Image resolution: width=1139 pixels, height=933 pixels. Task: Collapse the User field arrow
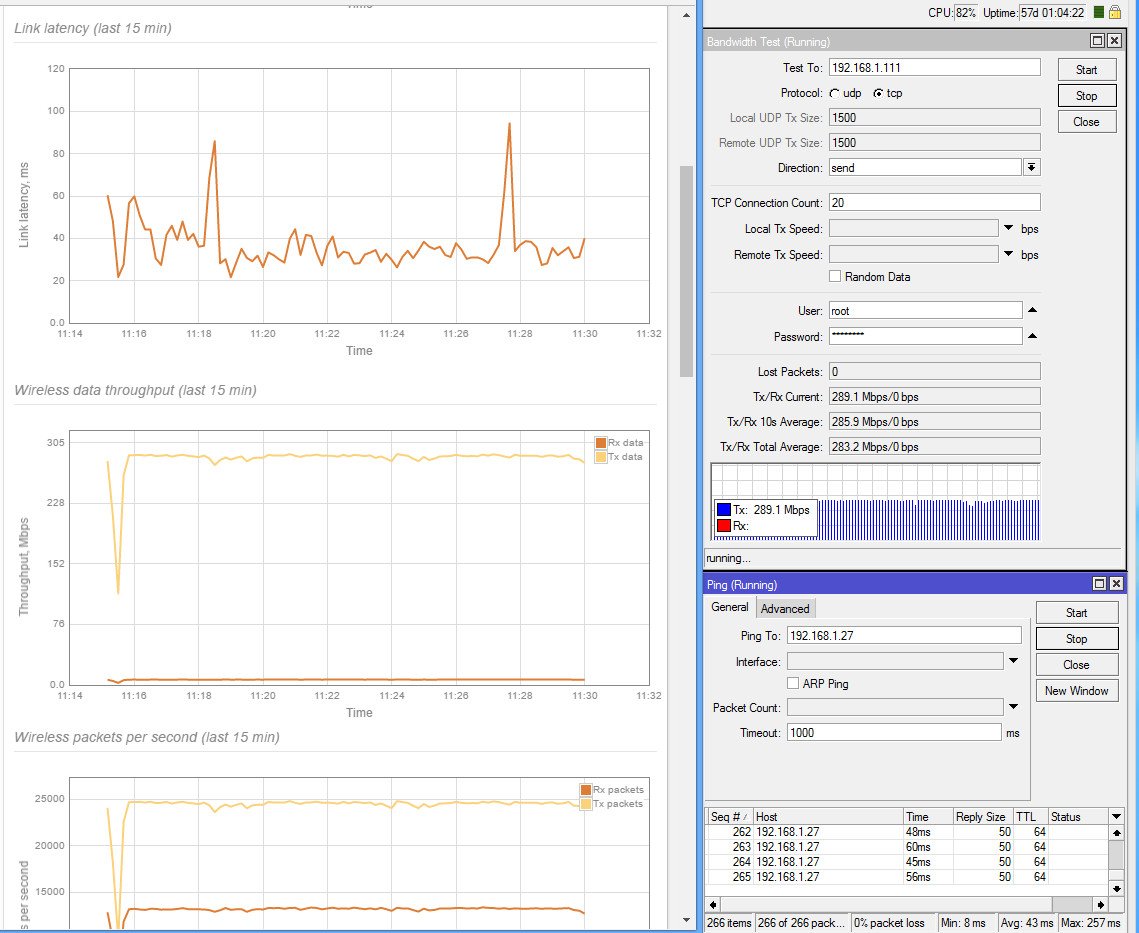[x=1032, y=310]
